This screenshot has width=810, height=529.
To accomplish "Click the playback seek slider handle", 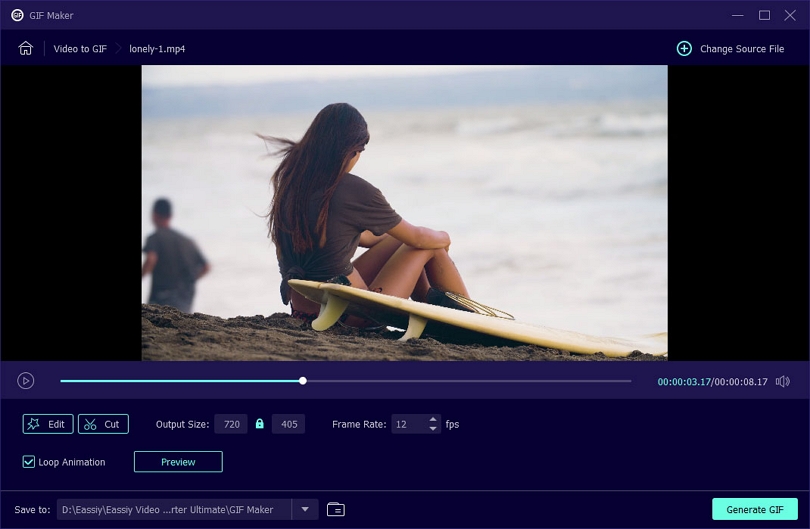I will tap(303, 381).
